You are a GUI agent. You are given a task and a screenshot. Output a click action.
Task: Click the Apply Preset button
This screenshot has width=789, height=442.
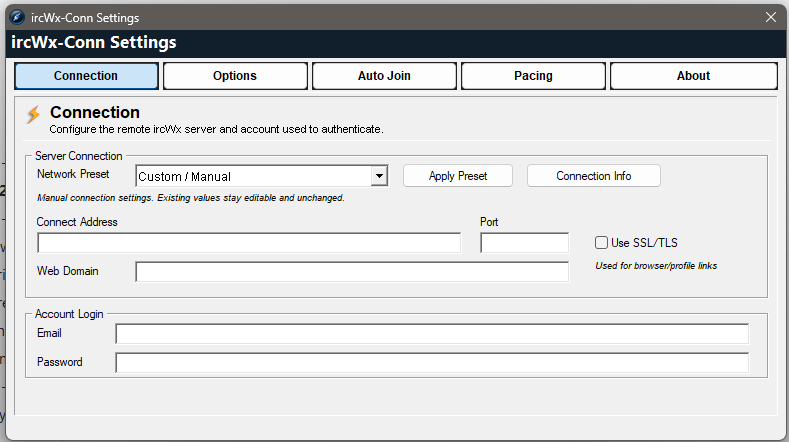[458, 176]
